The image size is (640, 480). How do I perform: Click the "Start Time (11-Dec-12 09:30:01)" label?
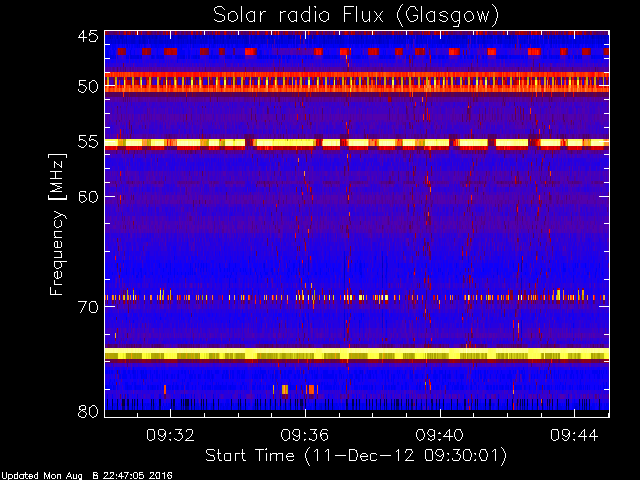(x=356, y=456)
